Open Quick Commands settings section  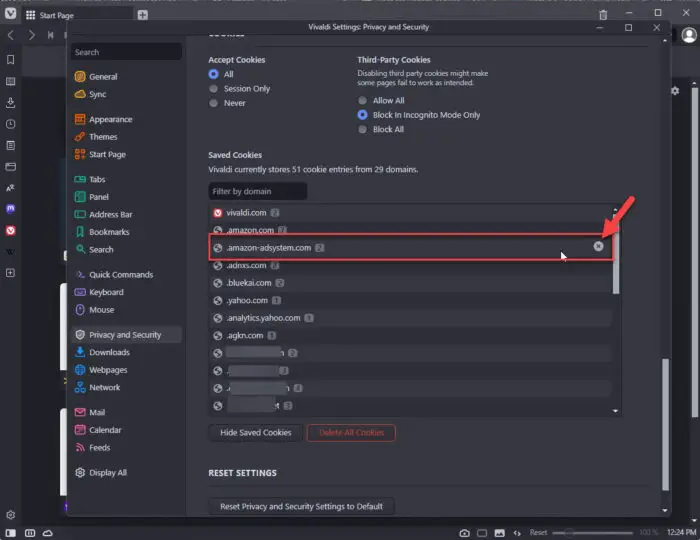coord(126,274)
